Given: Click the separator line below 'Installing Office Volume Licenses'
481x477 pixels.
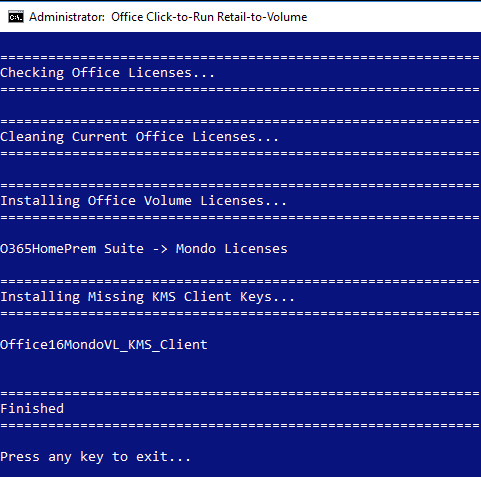Looking at the screenshot, I should click(x=240, y=217).
